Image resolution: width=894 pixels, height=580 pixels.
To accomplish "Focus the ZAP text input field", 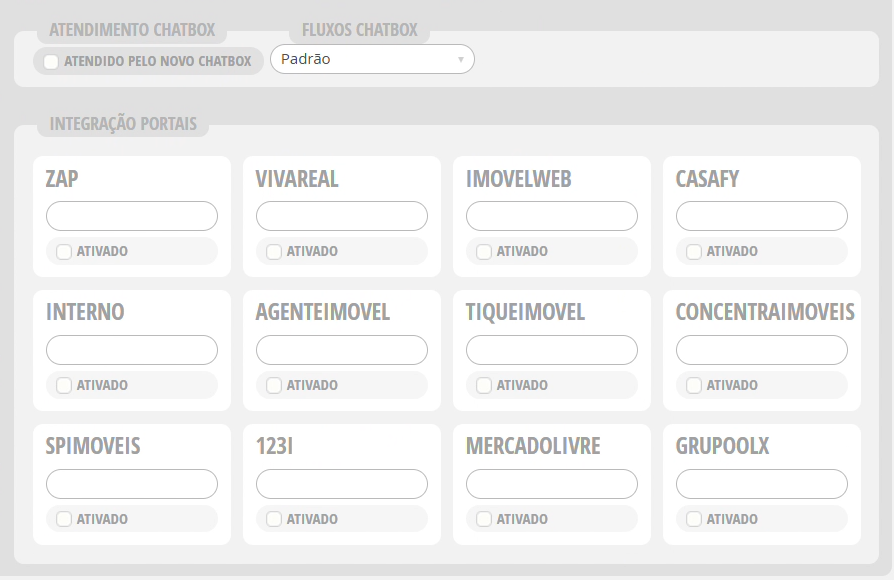I will (132, 216).
